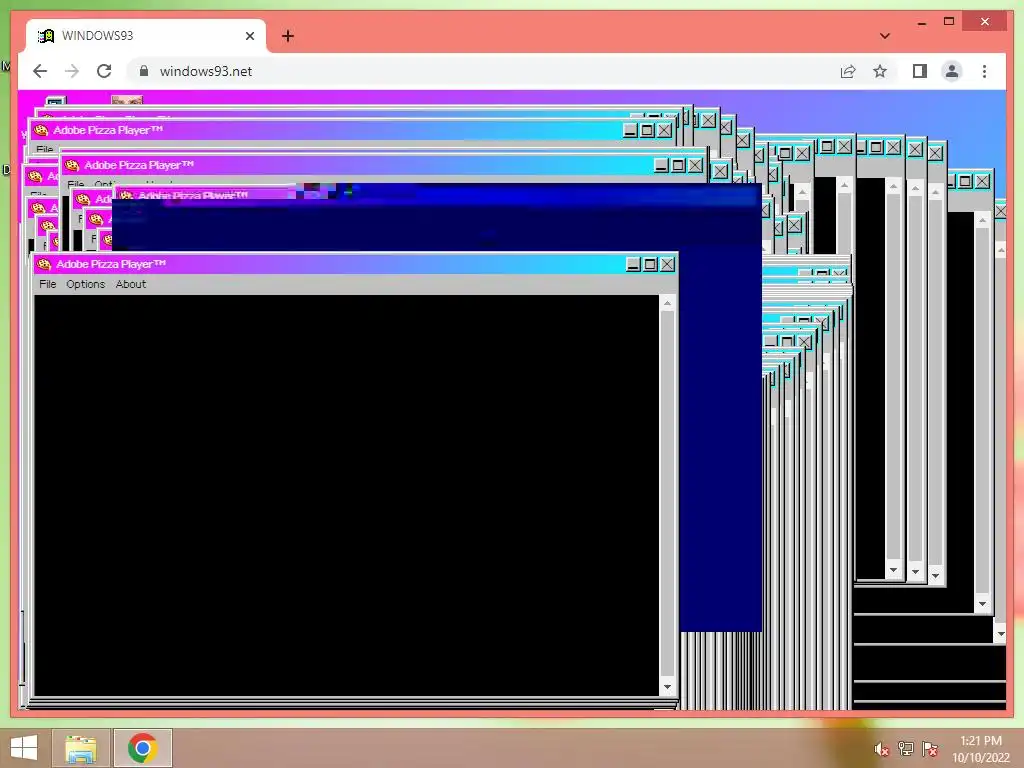
Task: Minimize the front Adobe Pizza Player window
Action: click(633, 264)
